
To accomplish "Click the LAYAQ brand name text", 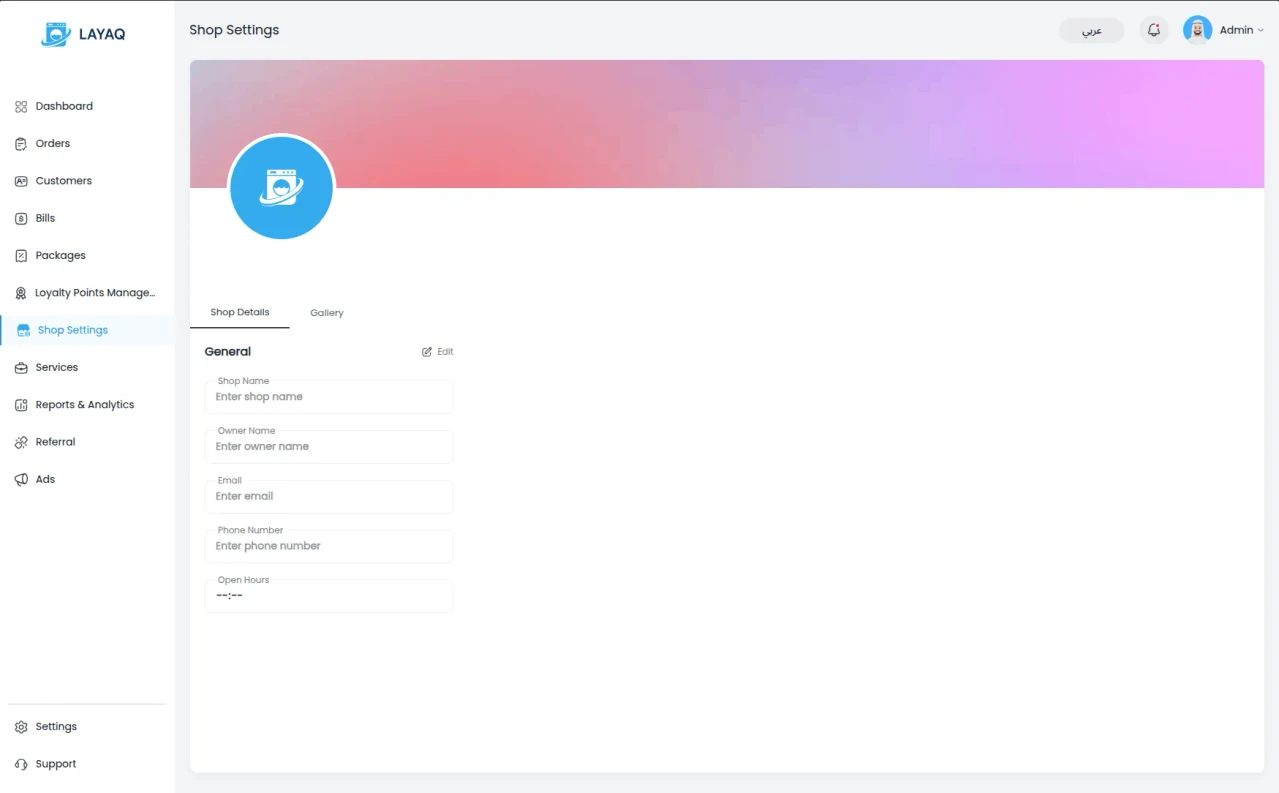I will point(103,34).
